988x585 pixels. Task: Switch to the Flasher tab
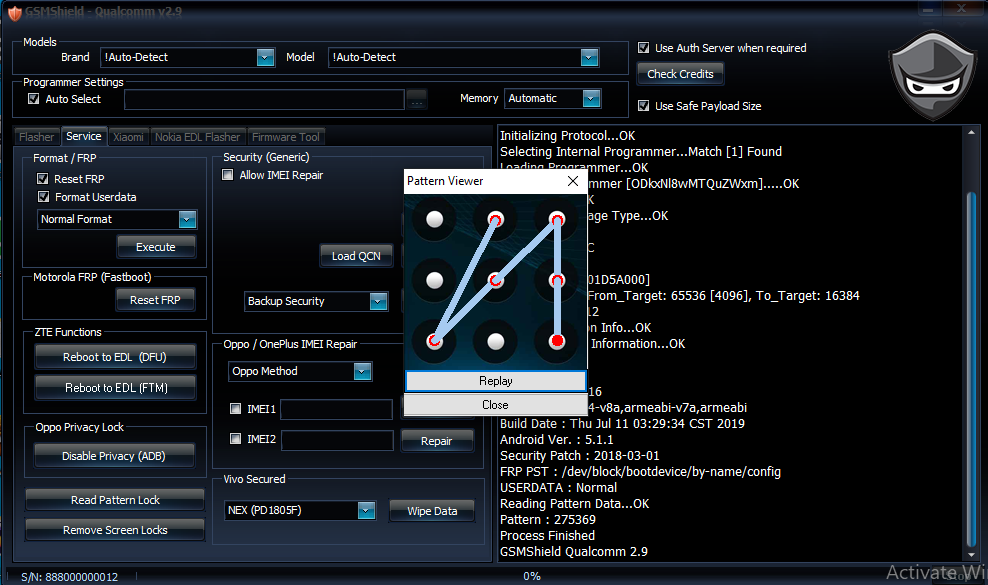(x=37, y=137)
